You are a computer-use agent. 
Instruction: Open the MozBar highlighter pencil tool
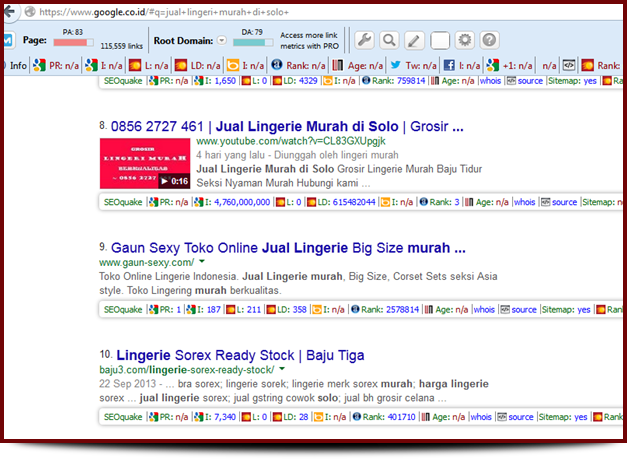coord(414,40)
